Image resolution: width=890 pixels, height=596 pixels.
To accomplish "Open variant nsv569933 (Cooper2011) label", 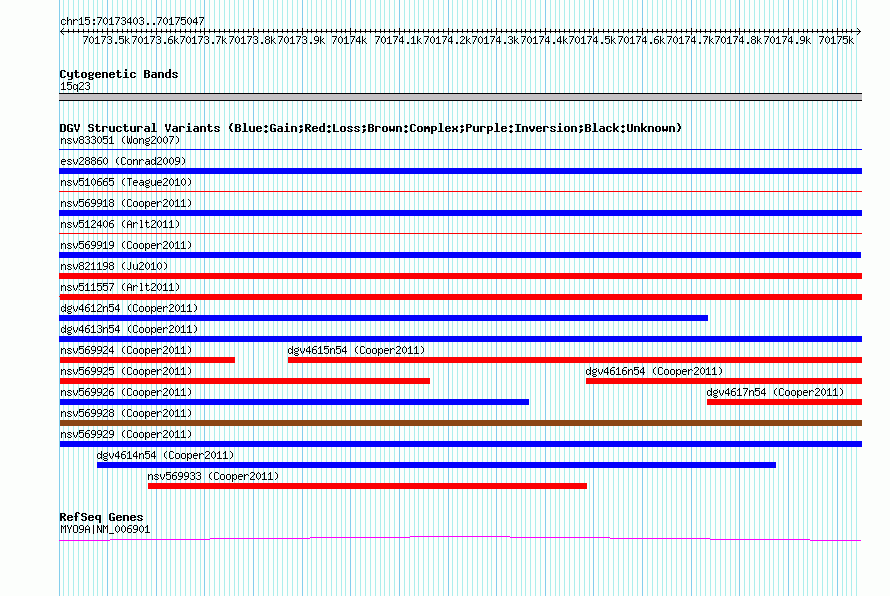I will pyautogui.click(x=213, y=476).
